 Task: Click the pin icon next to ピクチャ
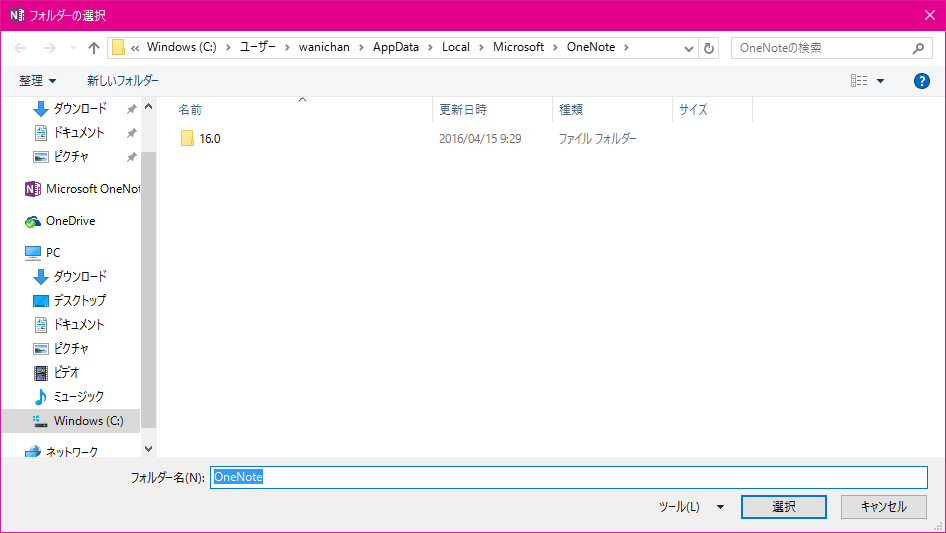(x=131, y=158)
